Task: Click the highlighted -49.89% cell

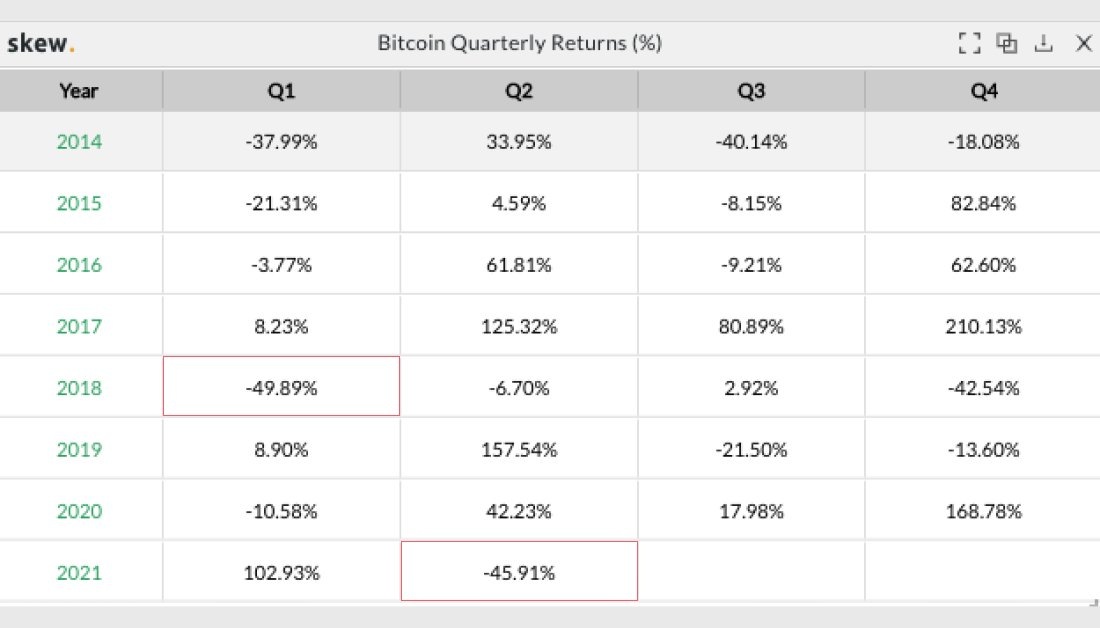Action: pos(281,388)
